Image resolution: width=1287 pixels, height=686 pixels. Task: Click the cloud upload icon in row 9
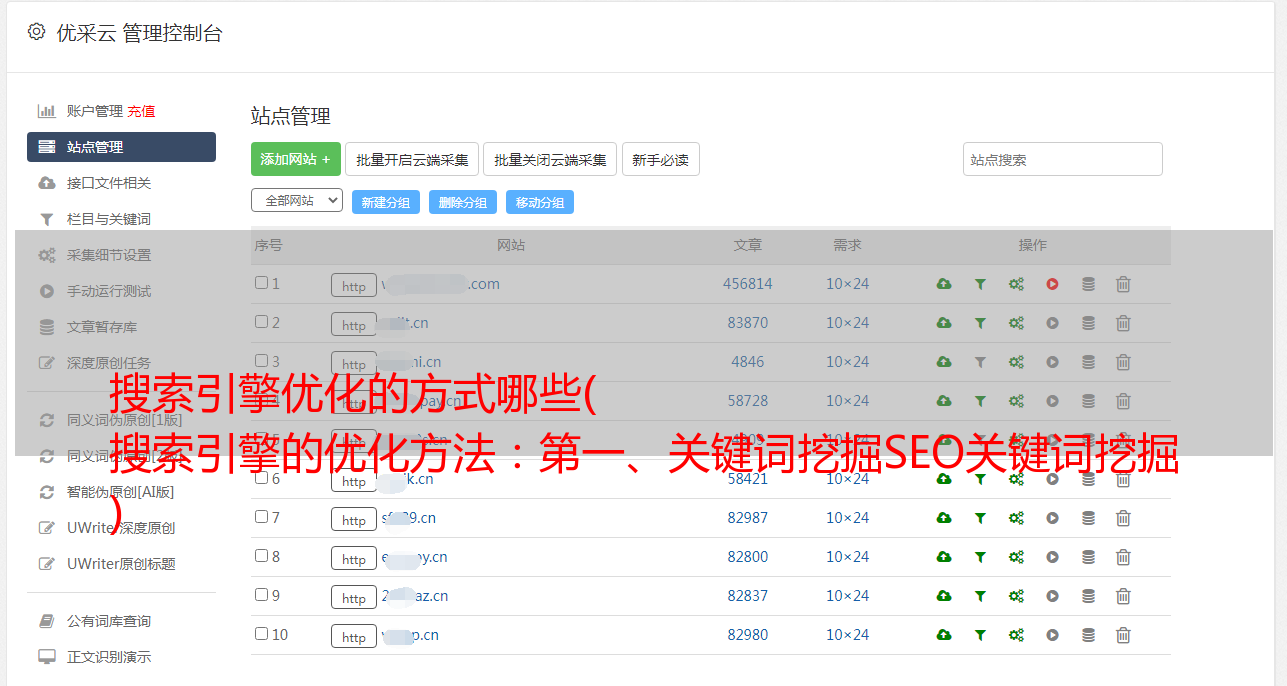click(944, 596)
